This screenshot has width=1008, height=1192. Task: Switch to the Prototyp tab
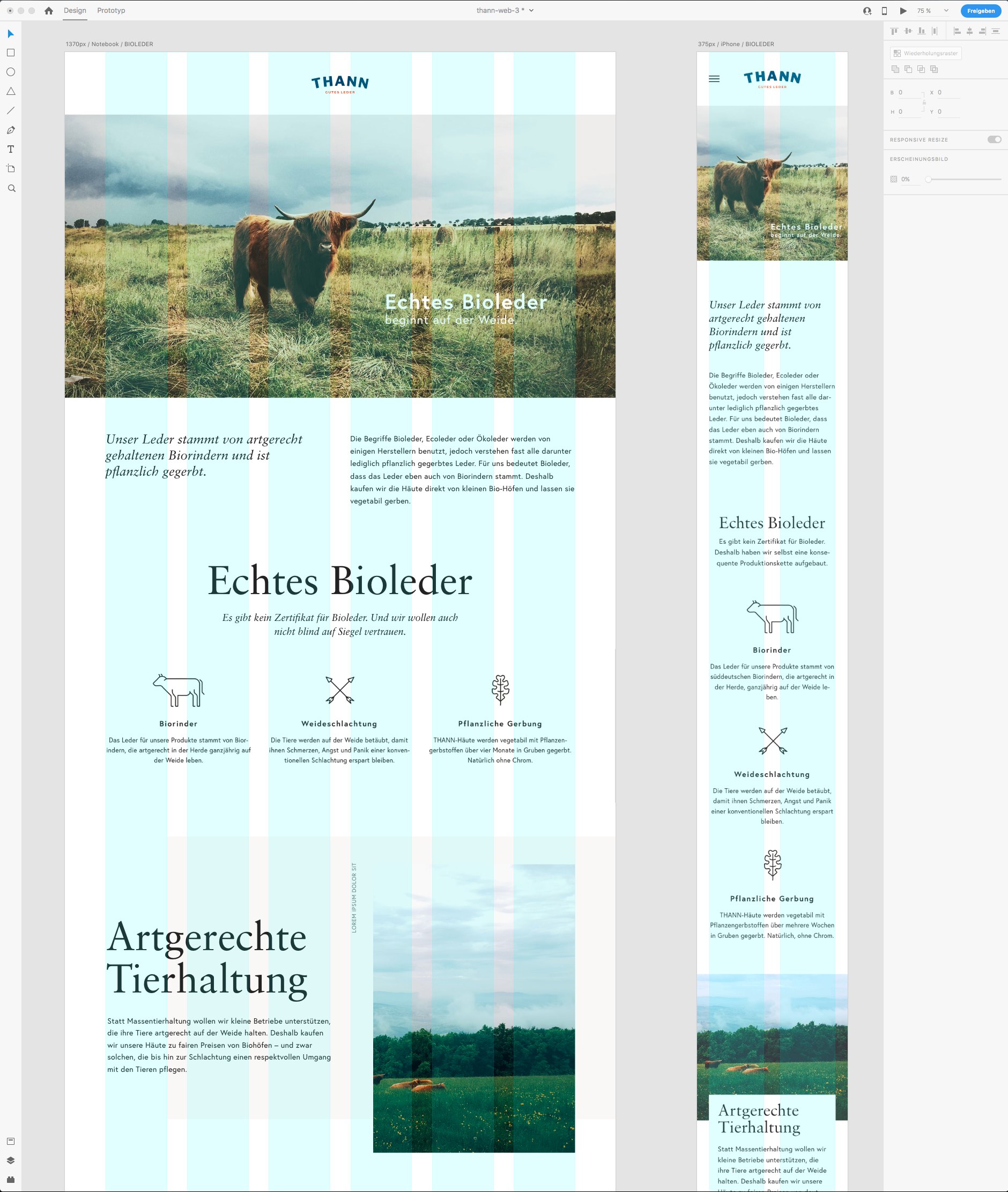pos(111,10)
